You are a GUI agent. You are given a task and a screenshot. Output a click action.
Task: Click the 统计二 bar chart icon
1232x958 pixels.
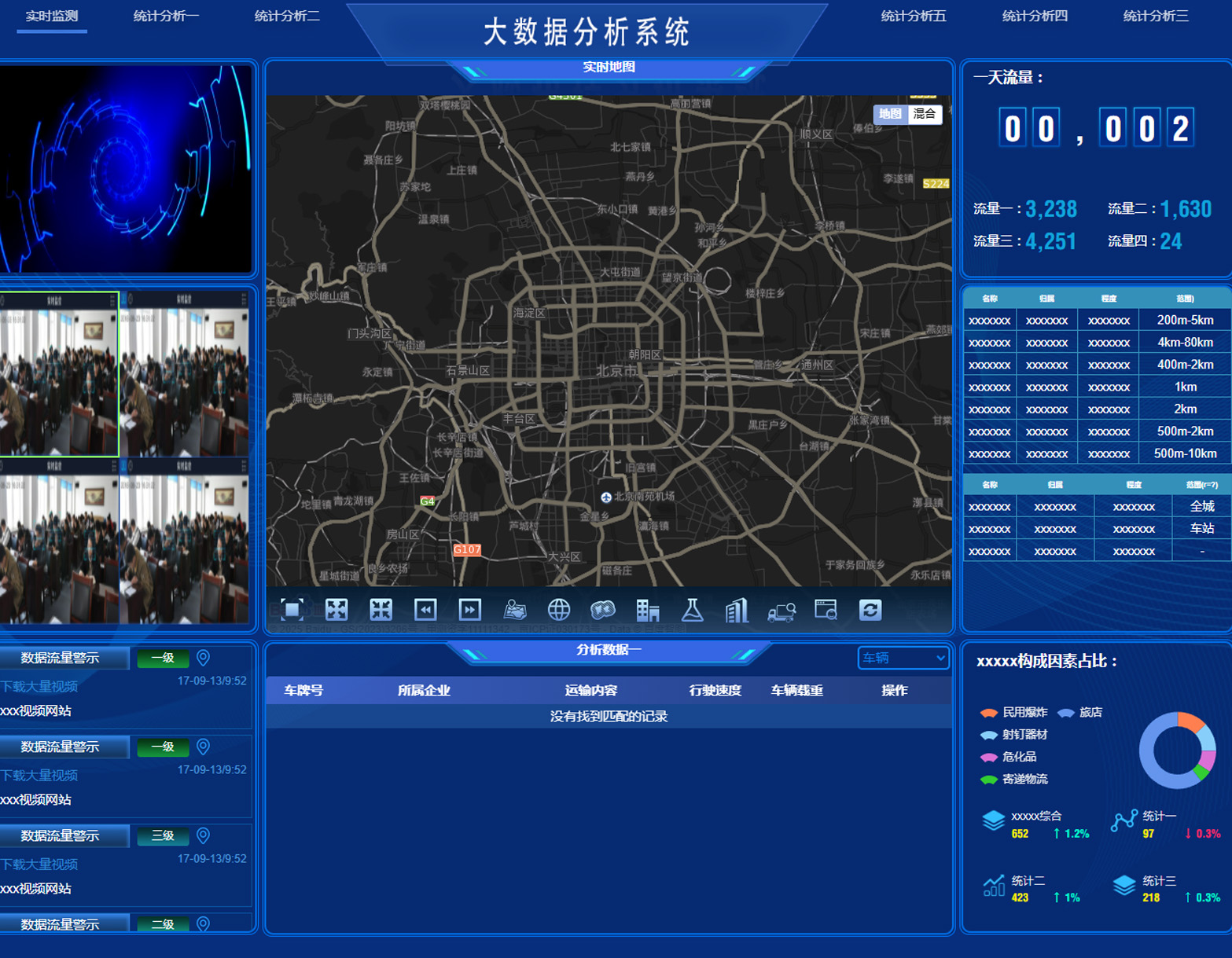coord(994,886)
